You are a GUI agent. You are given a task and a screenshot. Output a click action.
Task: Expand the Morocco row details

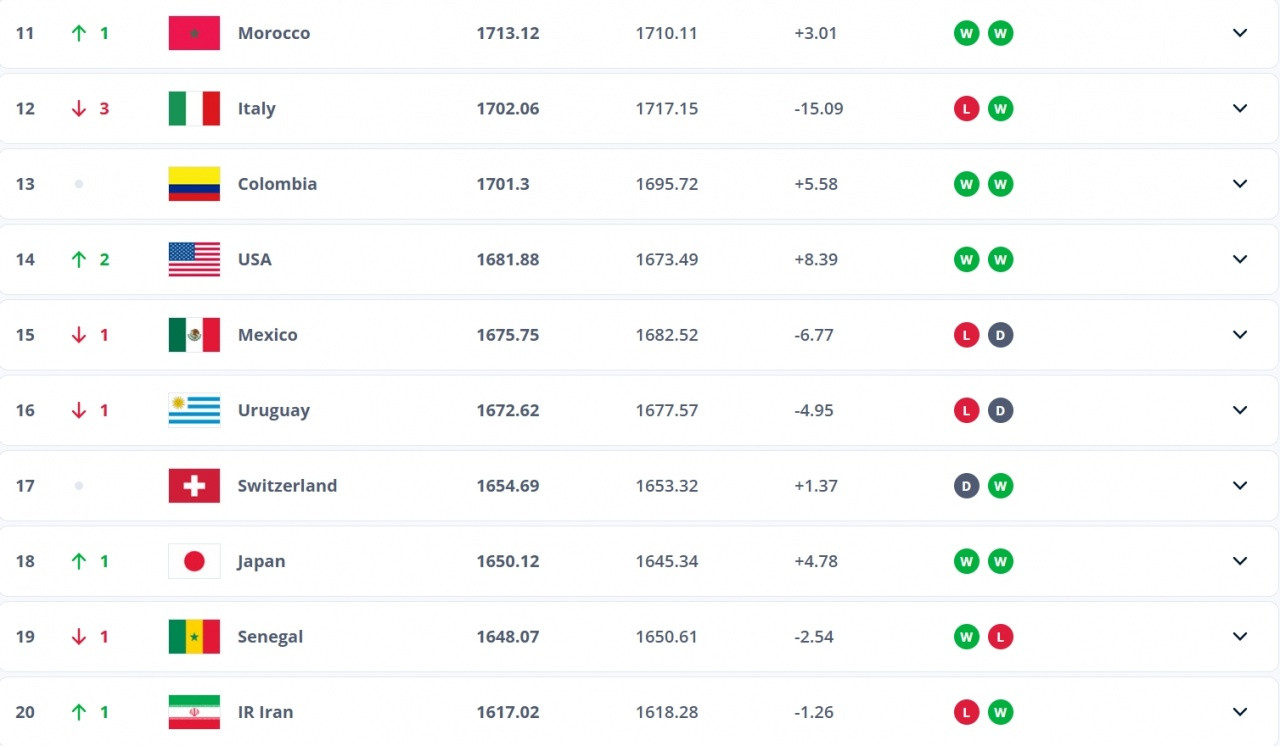pyautogui.click(x=1240, y=33)
